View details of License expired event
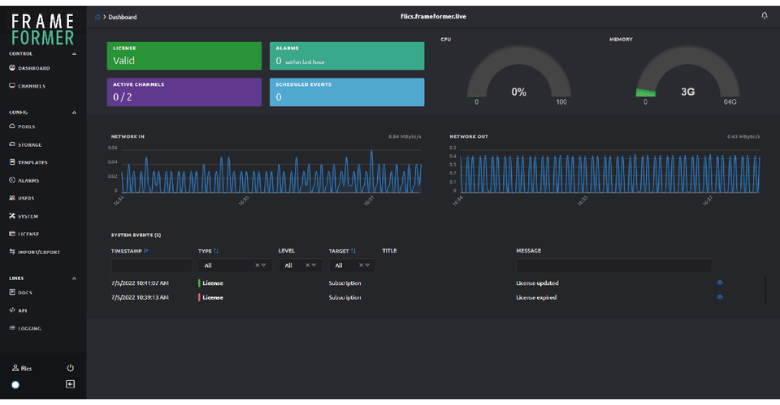Image resolution: width=780 pixels, height=405 pixels. tap(719, 297)
